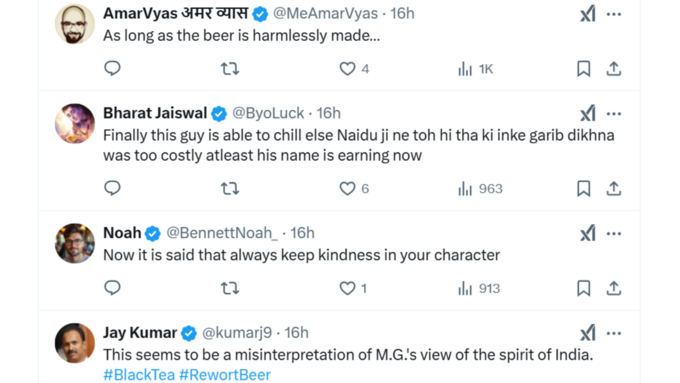This screenshot has height=383, width=680.
Task: Repost Bharat Jaiswal's tweet
Action: [x=230, y=189]
